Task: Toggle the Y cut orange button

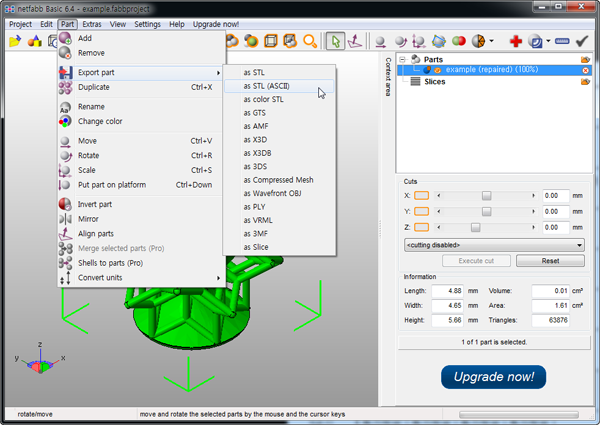Action: pos(421,212)
